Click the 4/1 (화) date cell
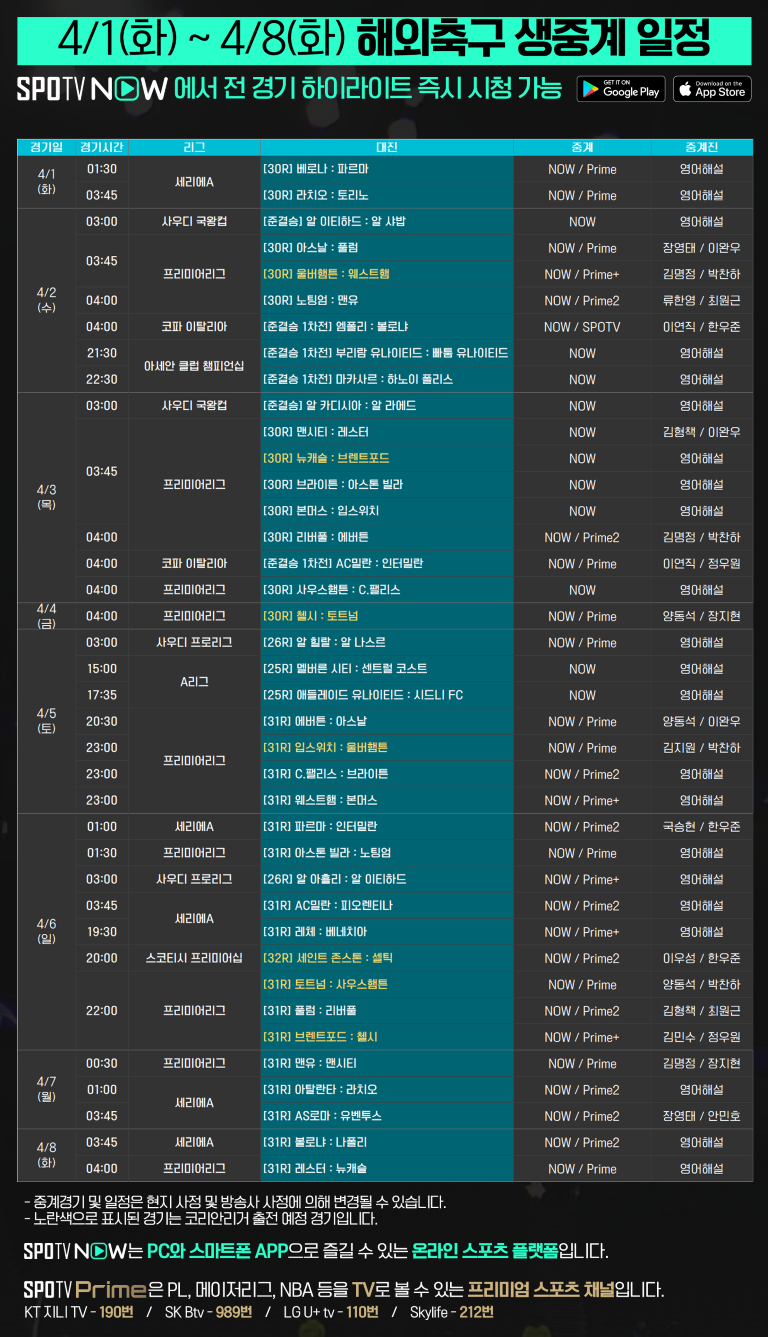The width and height of the screenshot is (768, 1337). pyautogui.click(x=46, y=181)
